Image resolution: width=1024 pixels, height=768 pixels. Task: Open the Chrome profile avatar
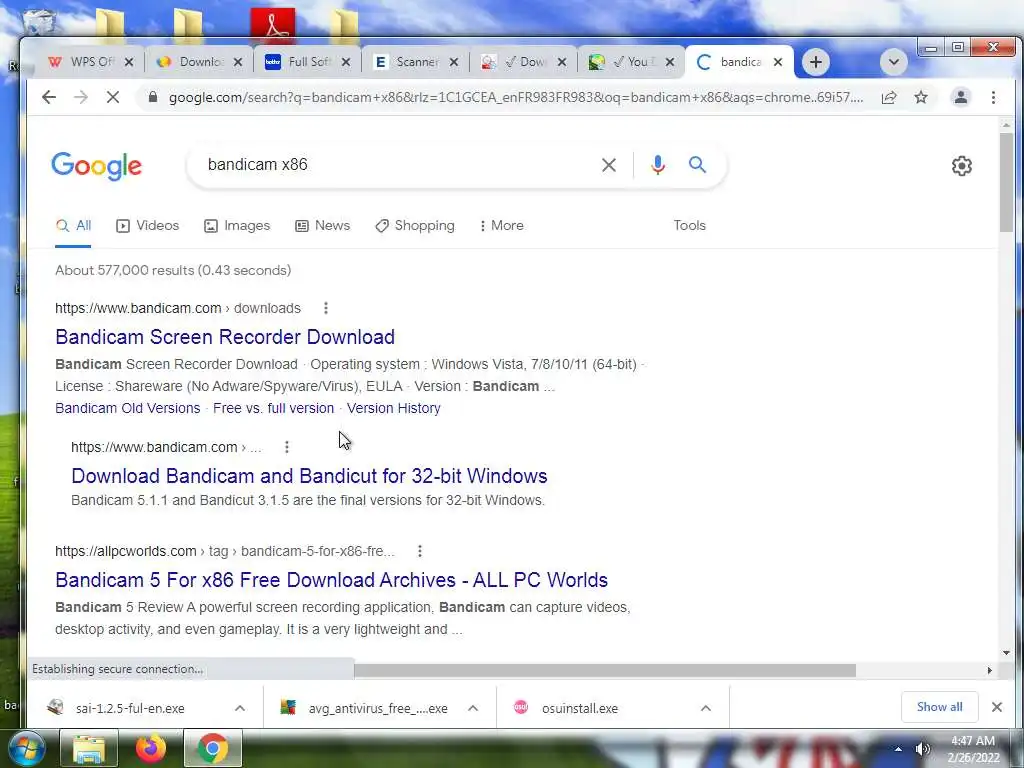click(961, 97)
